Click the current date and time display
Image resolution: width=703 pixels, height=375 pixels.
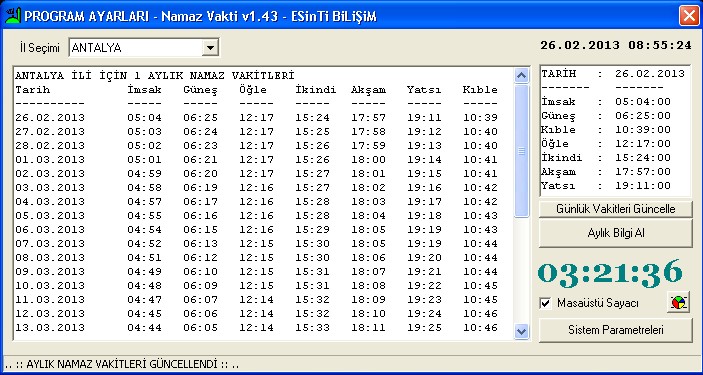click(x=616, y=45)
